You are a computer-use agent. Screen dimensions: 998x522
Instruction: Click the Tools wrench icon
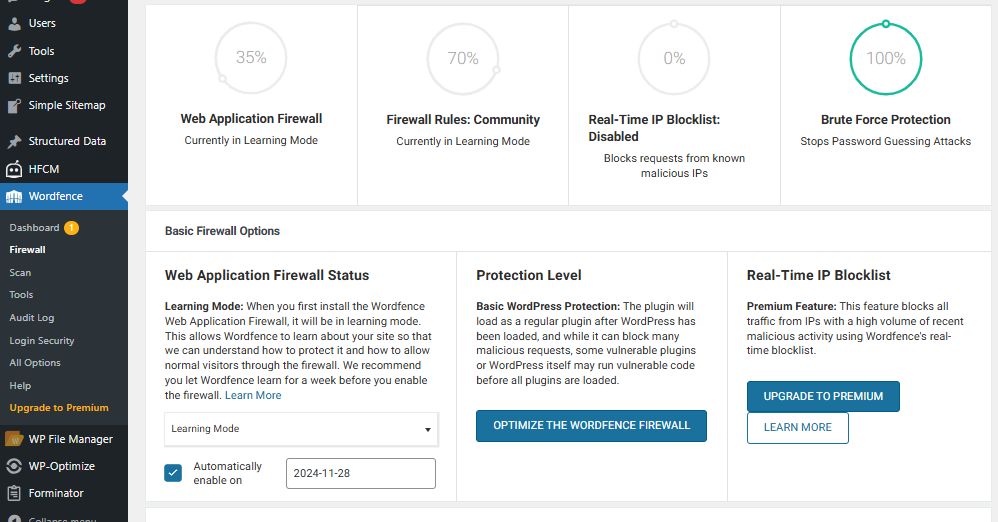click(x=14, y=51)
